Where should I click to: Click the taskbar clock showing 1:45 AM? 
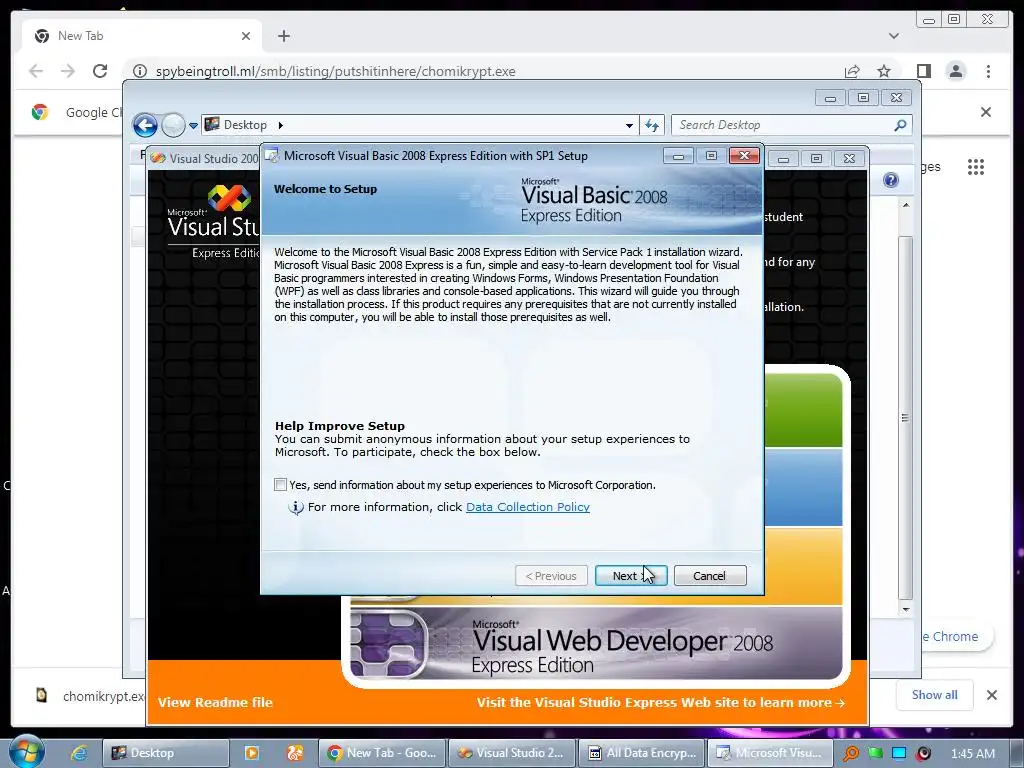pos(972,754)
